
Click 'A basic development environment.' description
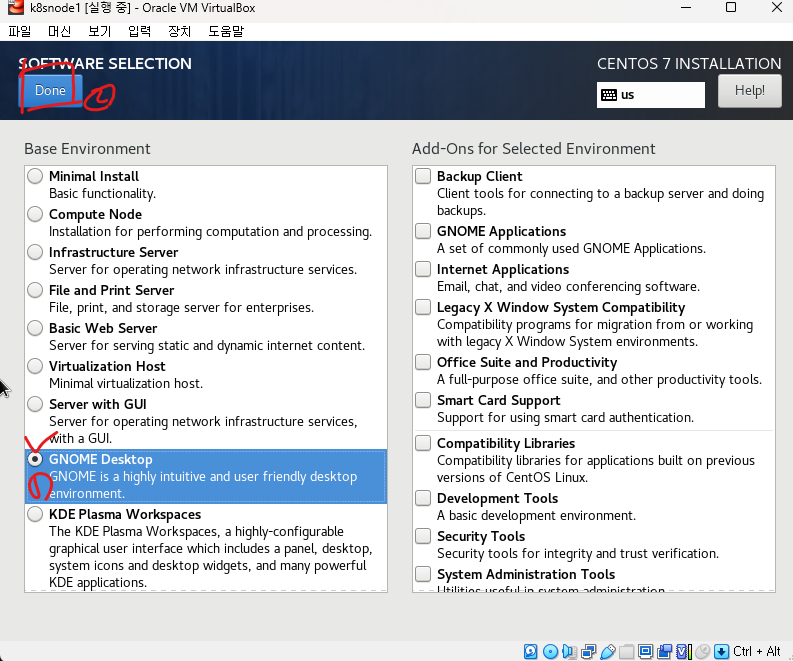point(537,515)
